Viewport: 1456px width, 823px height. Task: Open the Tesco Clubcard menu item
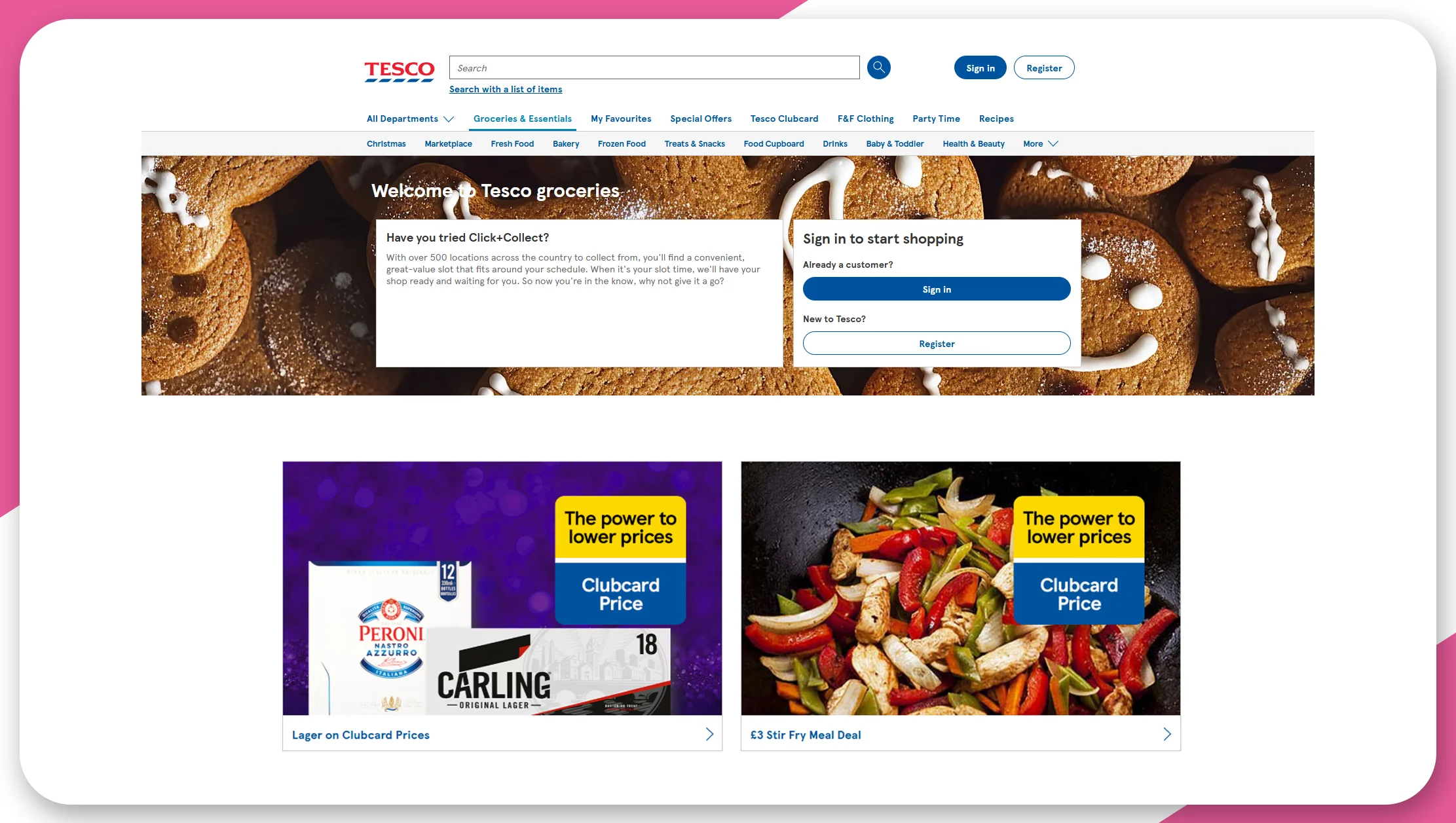pyautogui.click(x=784, y=118)
